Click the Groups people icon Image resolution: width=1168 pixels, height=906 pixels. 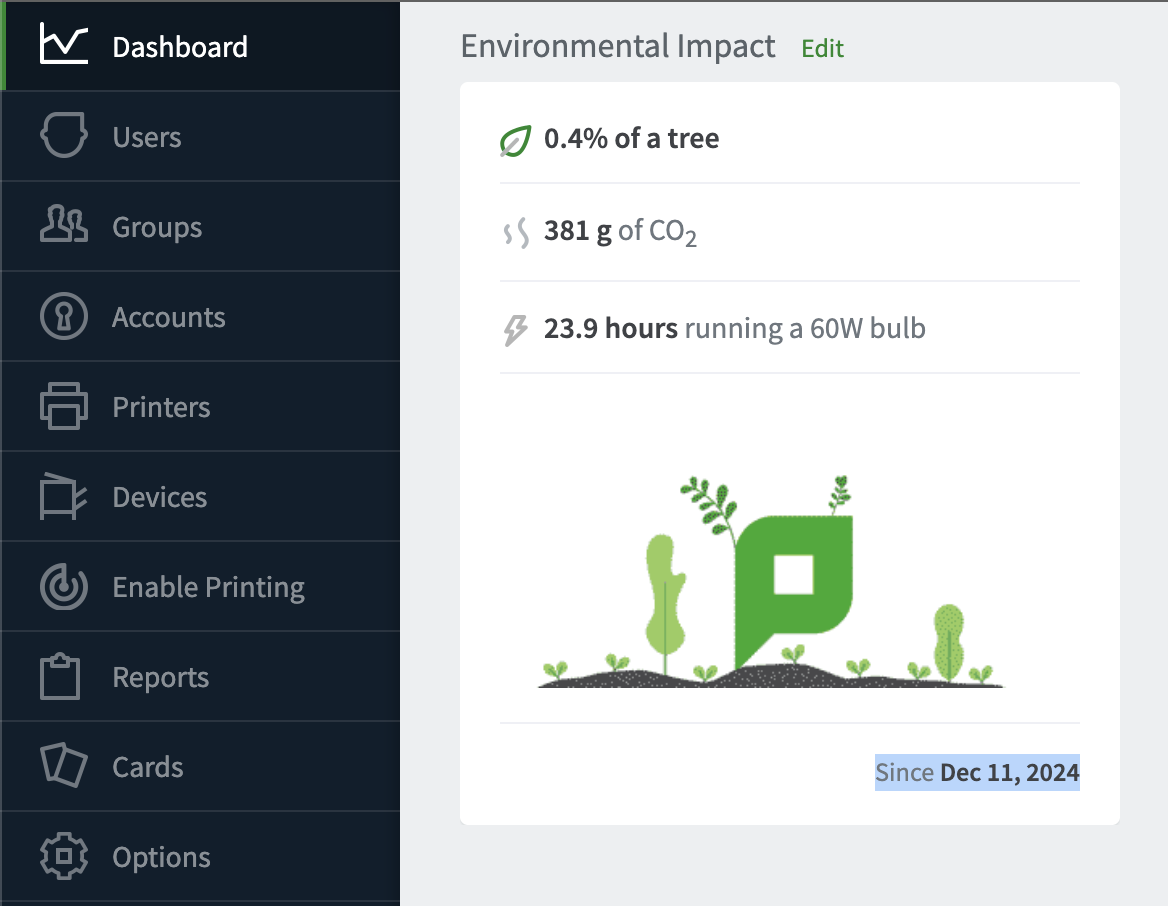coord(64,226)
